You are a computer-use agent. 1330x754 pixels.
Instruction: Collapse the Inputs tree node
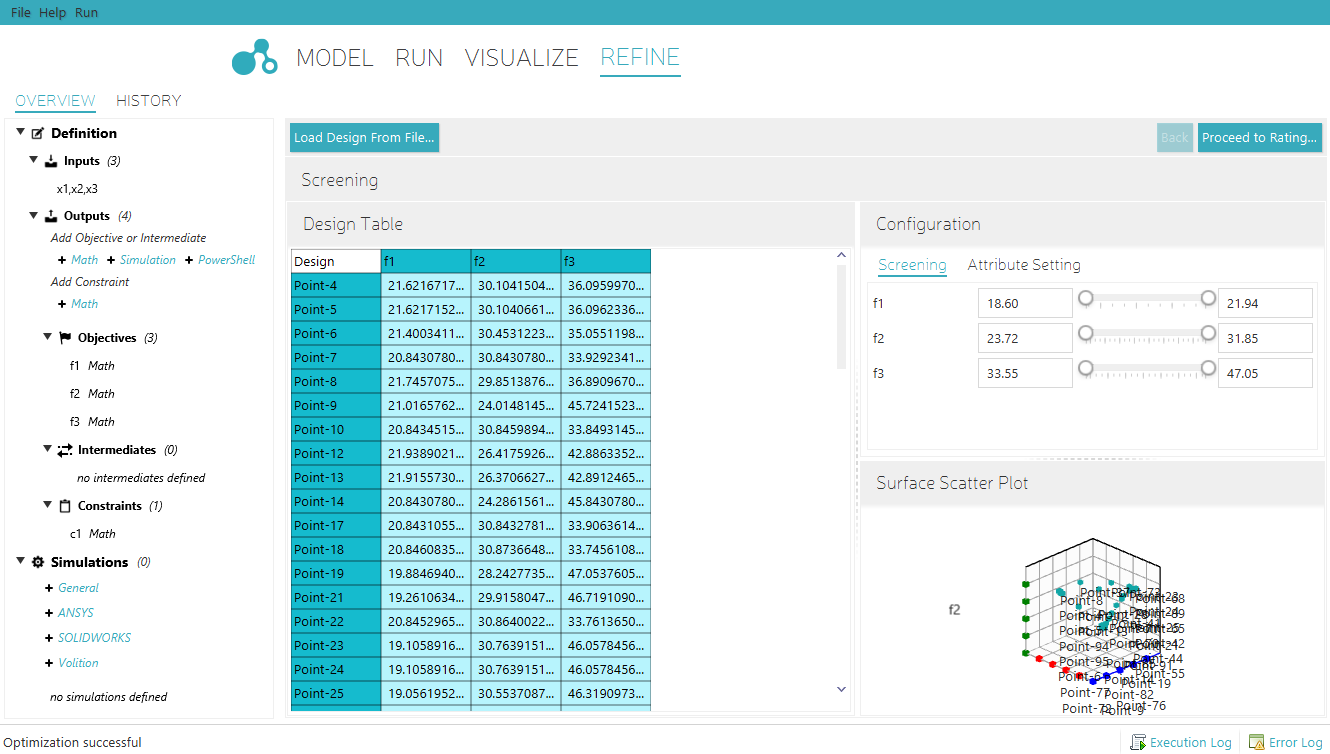point(34,161)
